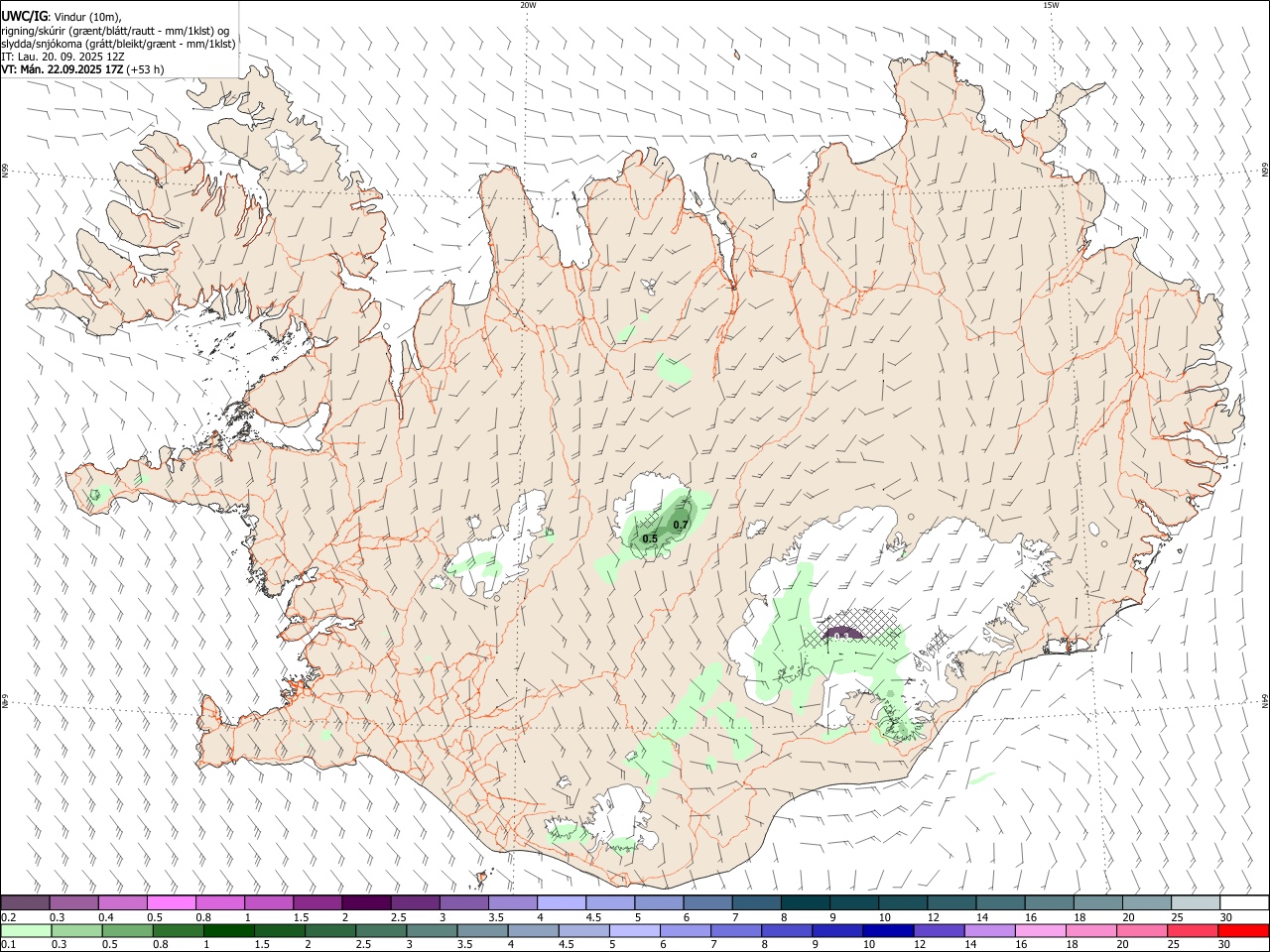Select the darkest green rain swatch between 1 and 1.5
Screen dimensions: 1270x952
tap(229, 931)
